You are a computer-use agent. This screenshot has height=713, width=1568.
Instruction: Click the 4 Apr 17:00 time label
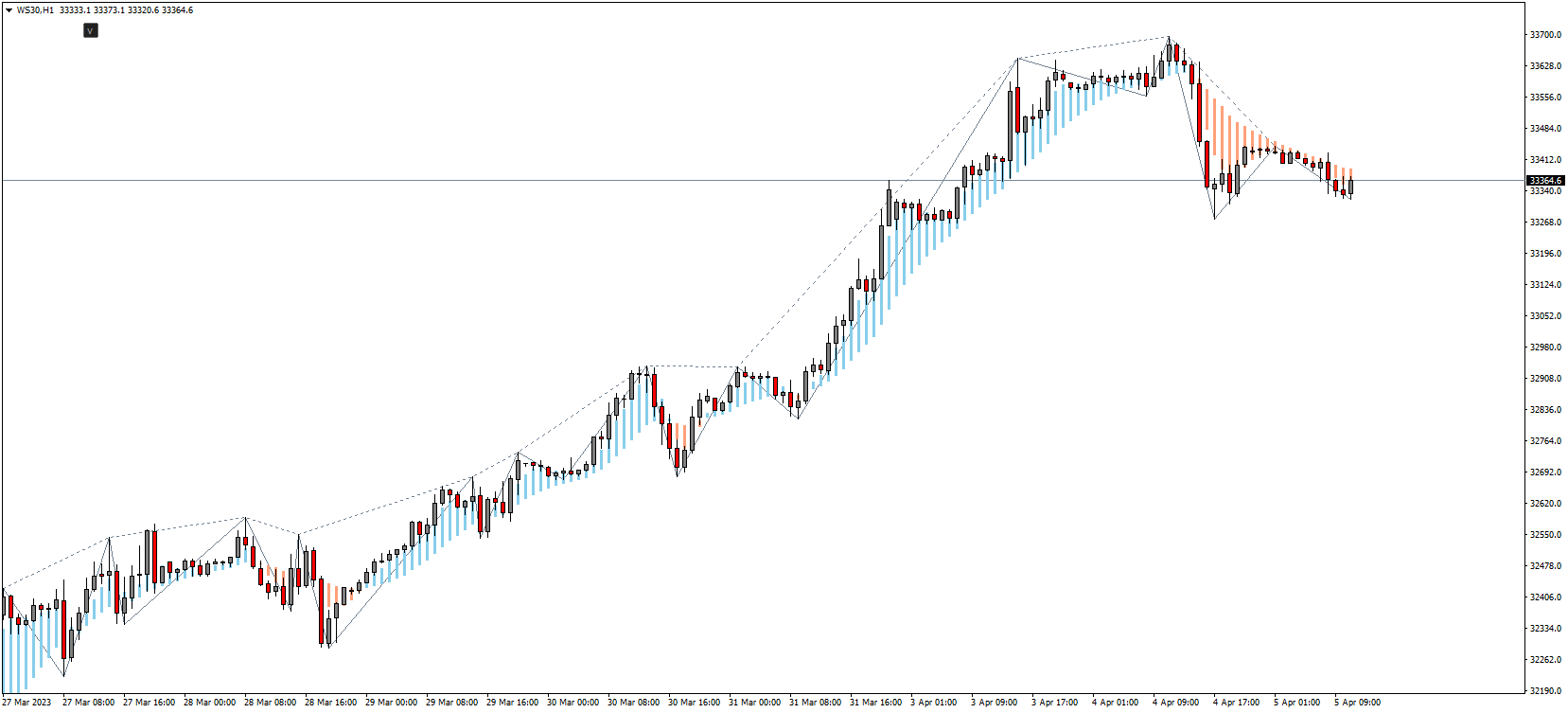click(1237, 703)
